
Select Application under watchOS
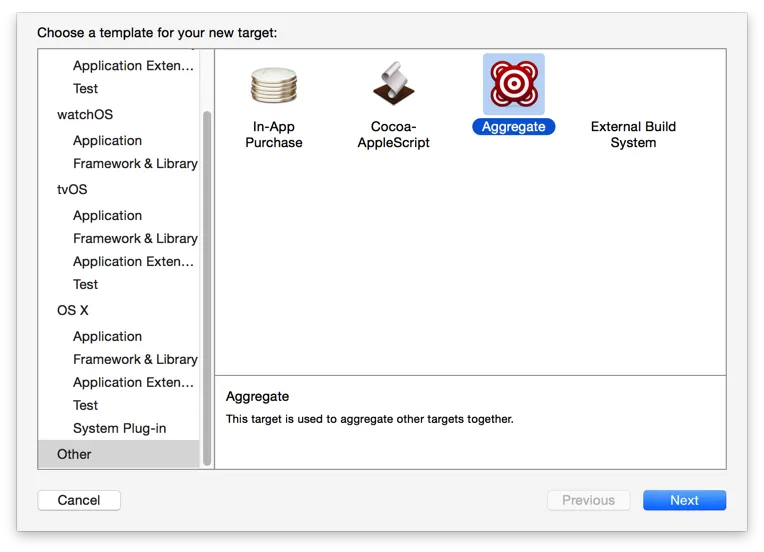(108, 141)
